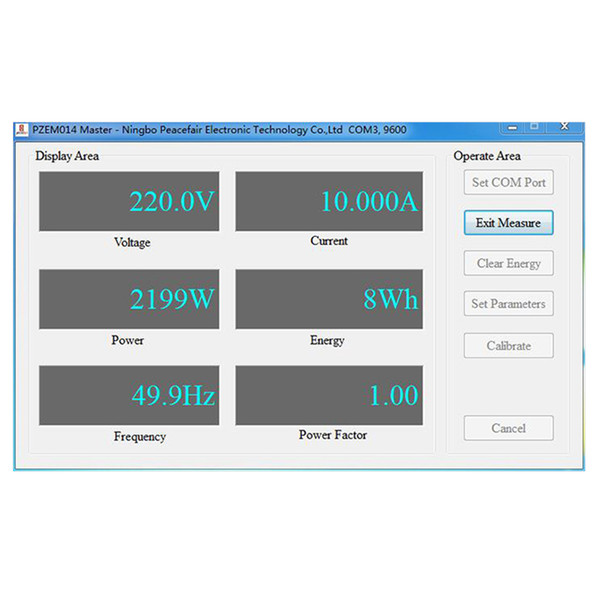Click the Energy label

tap(327, 341)
